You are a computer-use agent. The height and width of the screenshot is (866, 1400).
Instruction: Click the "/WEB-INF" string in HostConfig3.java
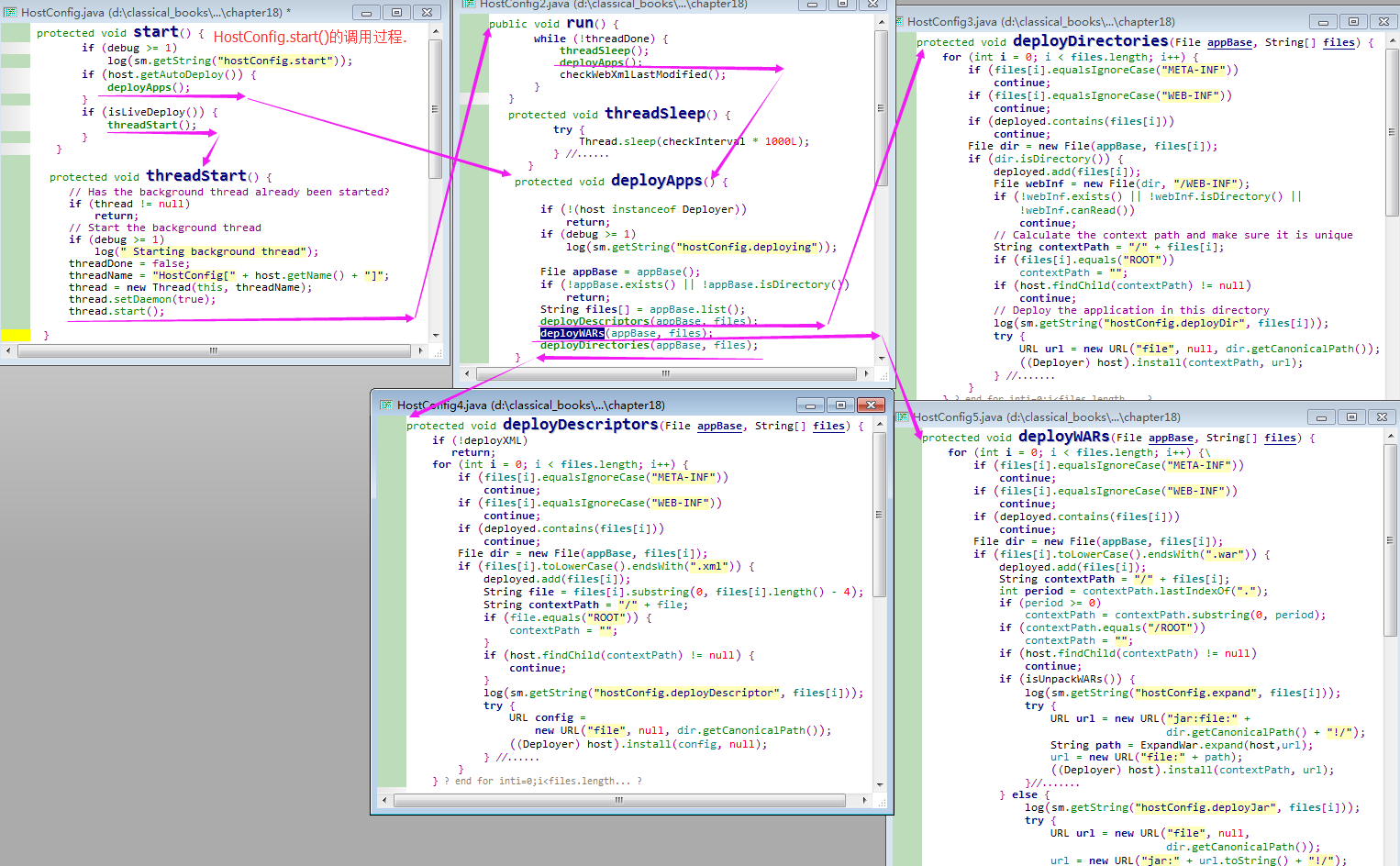[x=1204, y=183]
